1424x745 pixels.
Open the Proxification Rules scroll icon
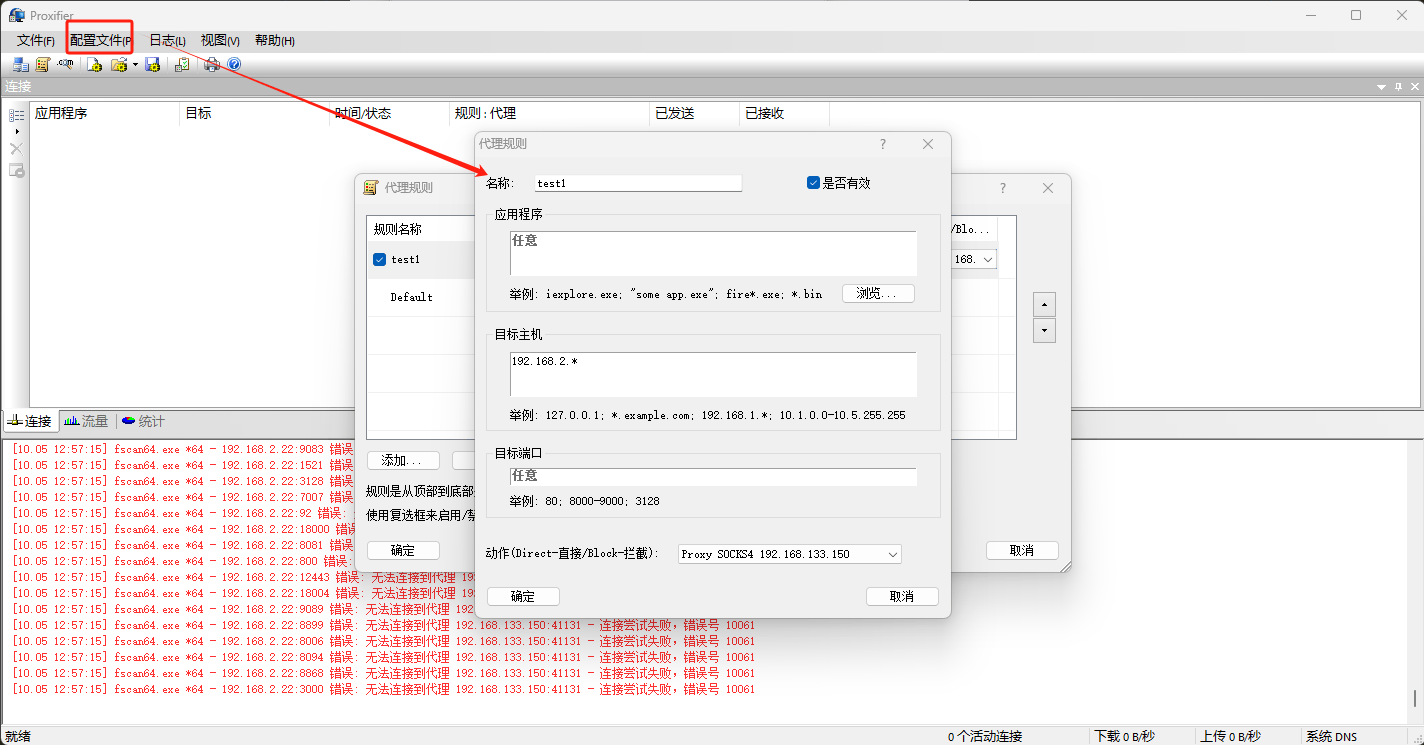[x=43, y=64]
